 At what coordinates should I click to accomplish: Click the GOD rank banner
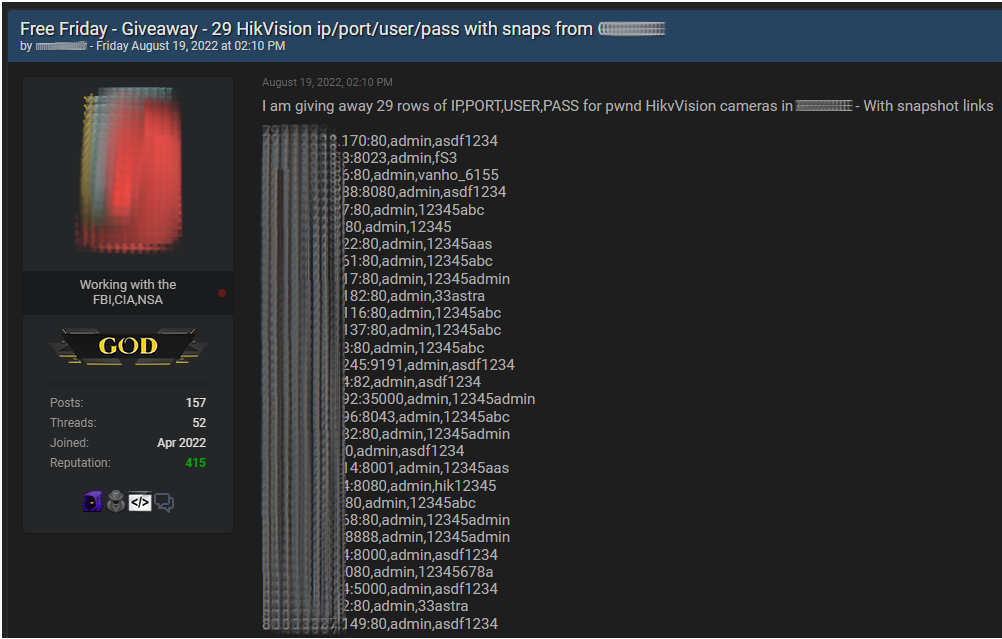click(128, 346)
